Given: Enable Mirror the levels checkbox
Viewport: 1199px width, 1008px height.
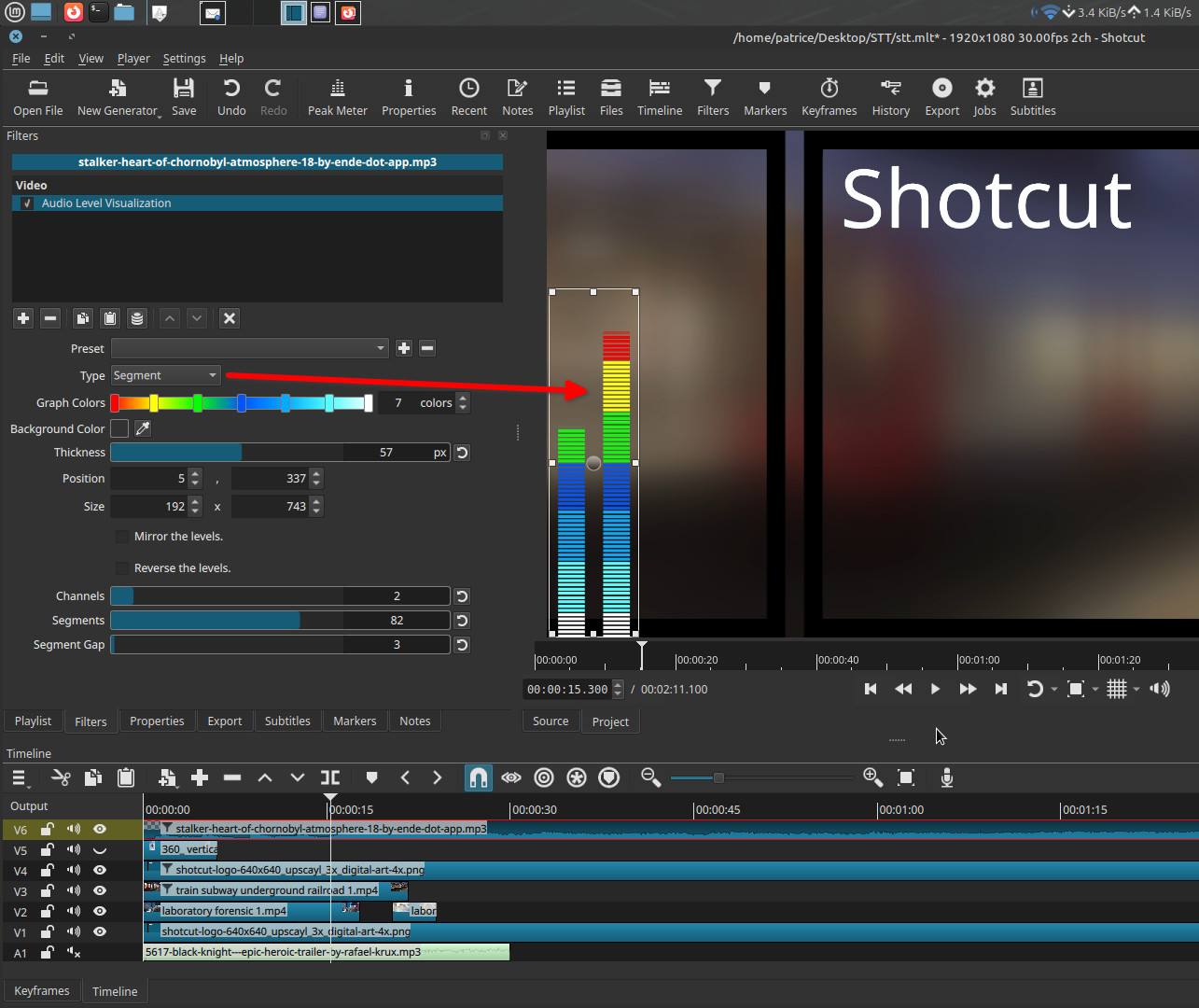Looking at the screenshot, I should tap(122, 537).
